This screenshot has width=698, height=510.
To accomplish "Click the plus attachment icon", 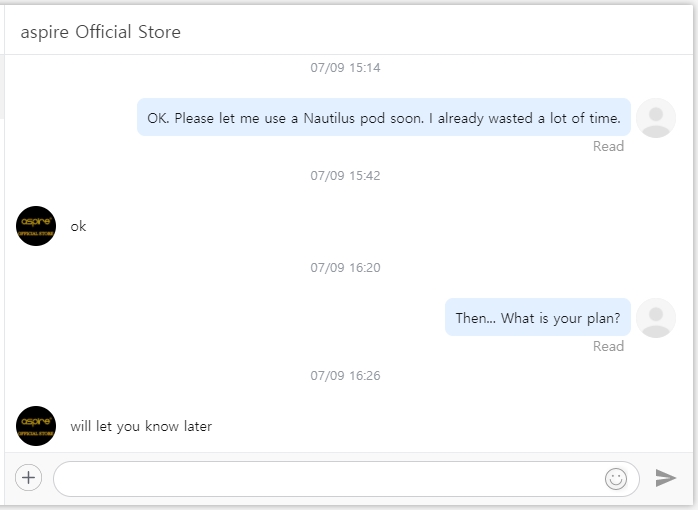I will [x=28, y=478].
